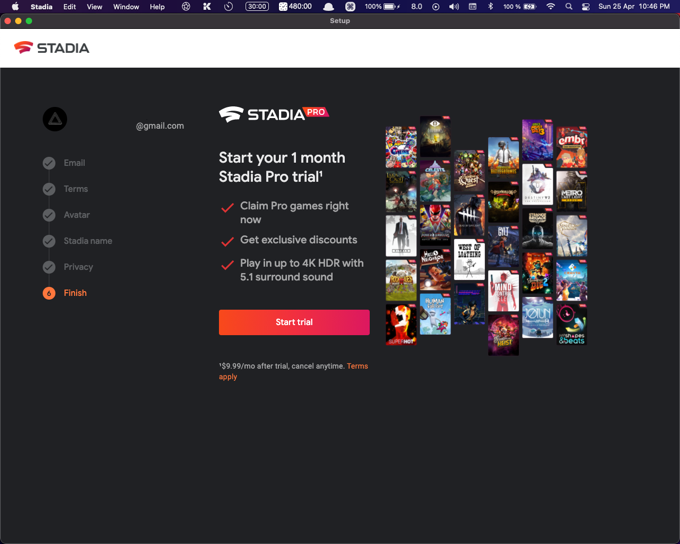Click the volume speaker icon
680x544 pixels.
[454, 7]
